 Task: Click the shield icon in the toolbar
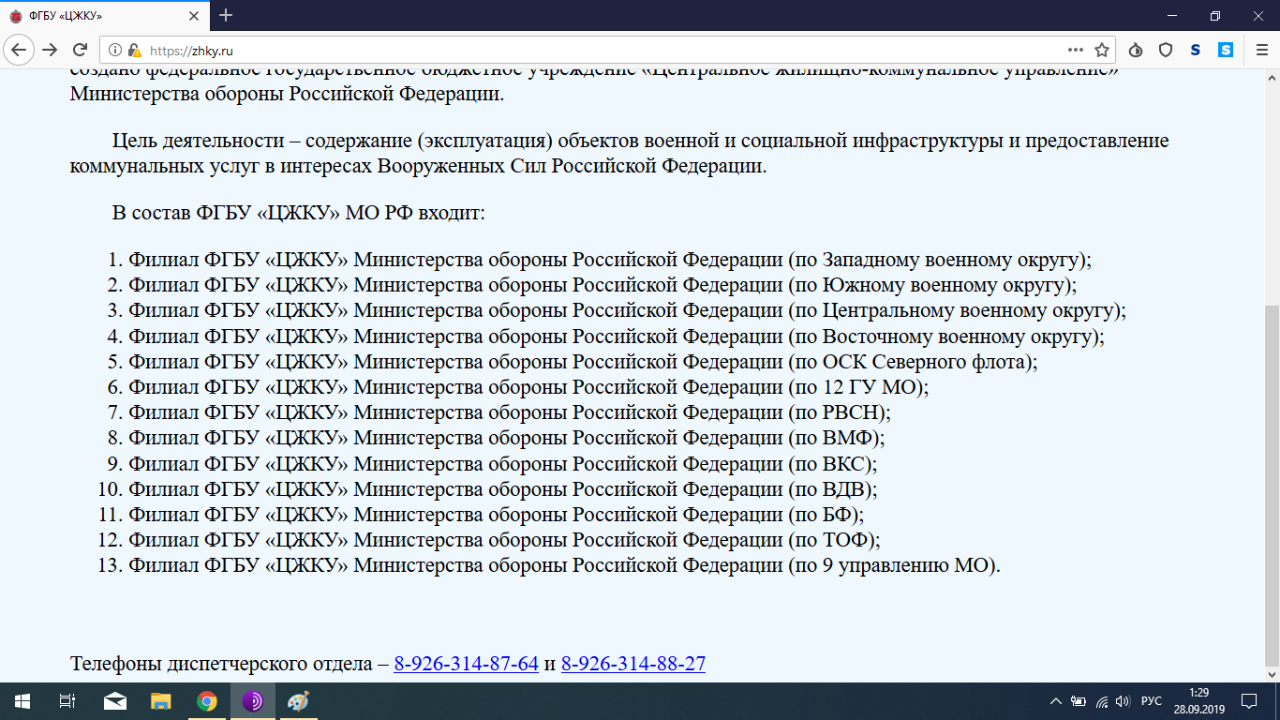(x=1165, y=50)
